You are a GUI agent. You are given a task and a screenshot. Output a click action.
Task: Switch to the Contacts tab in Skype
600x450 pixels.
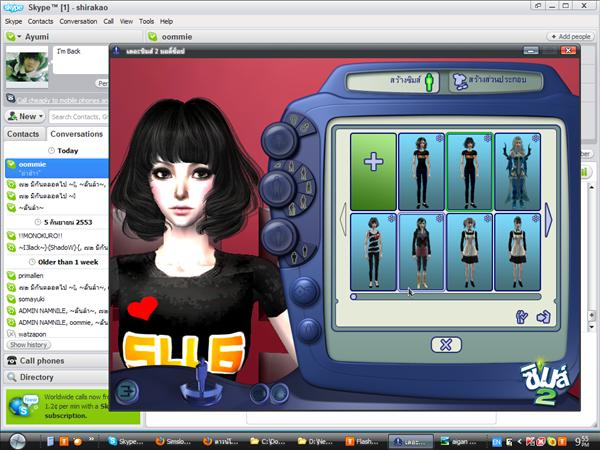coord(23,134)
